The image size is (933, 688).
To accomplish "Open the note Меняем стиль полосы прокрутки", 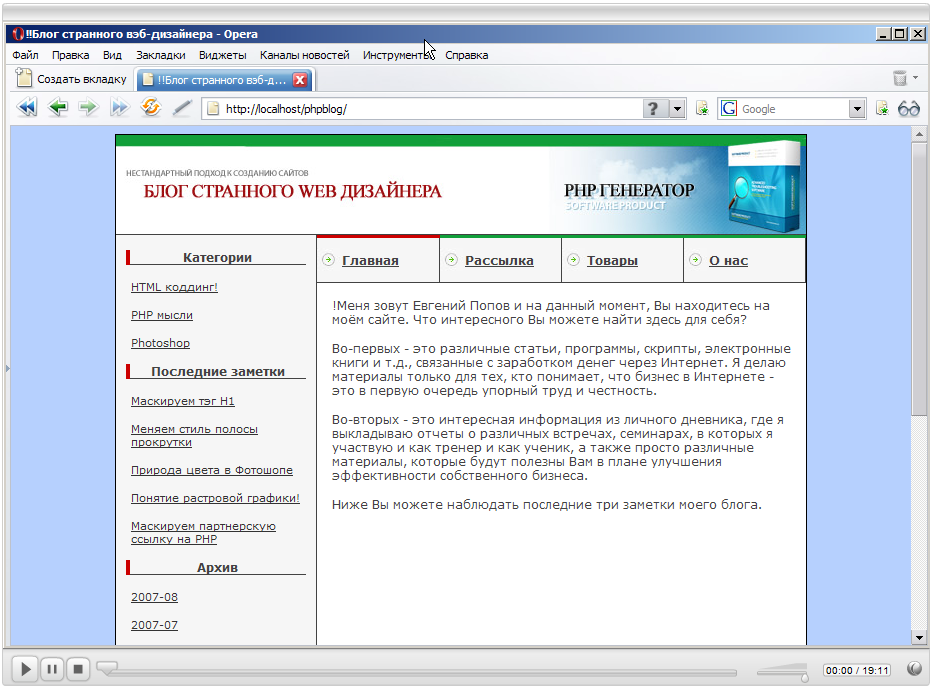I will tap(194, 436).
